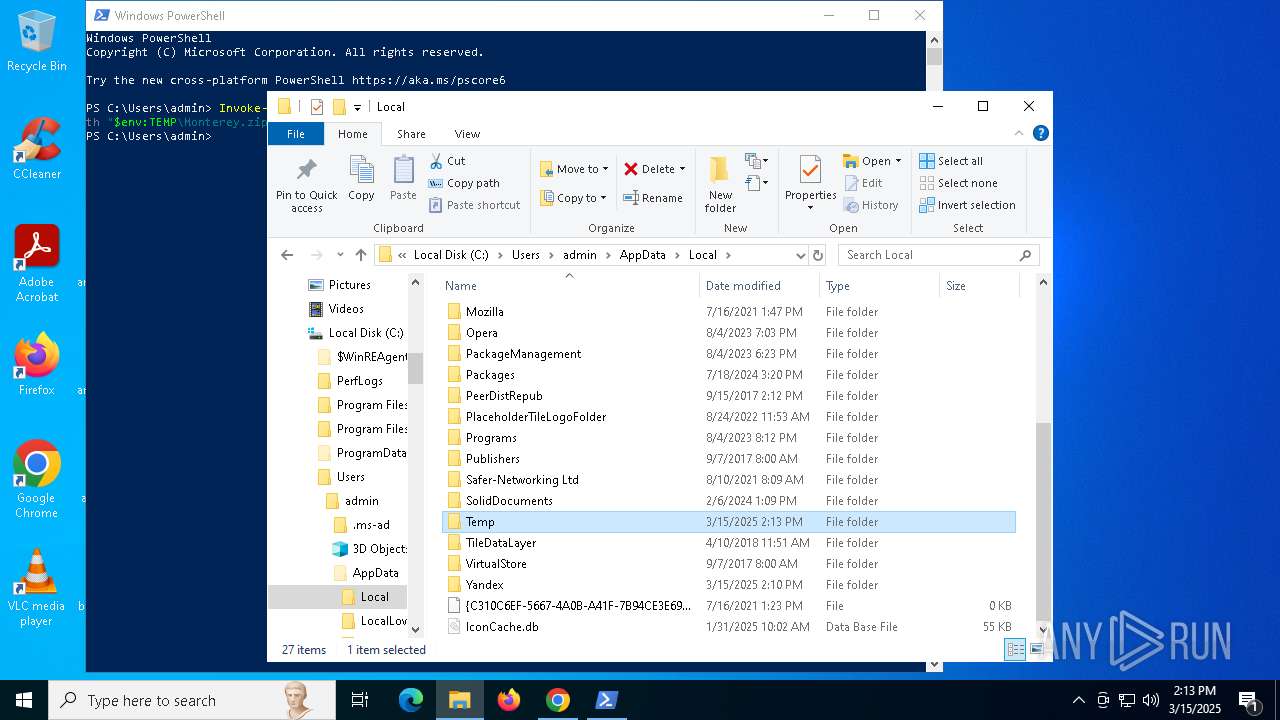Switch to PowerShell via taskbar icon

click(x=607, y=700)
